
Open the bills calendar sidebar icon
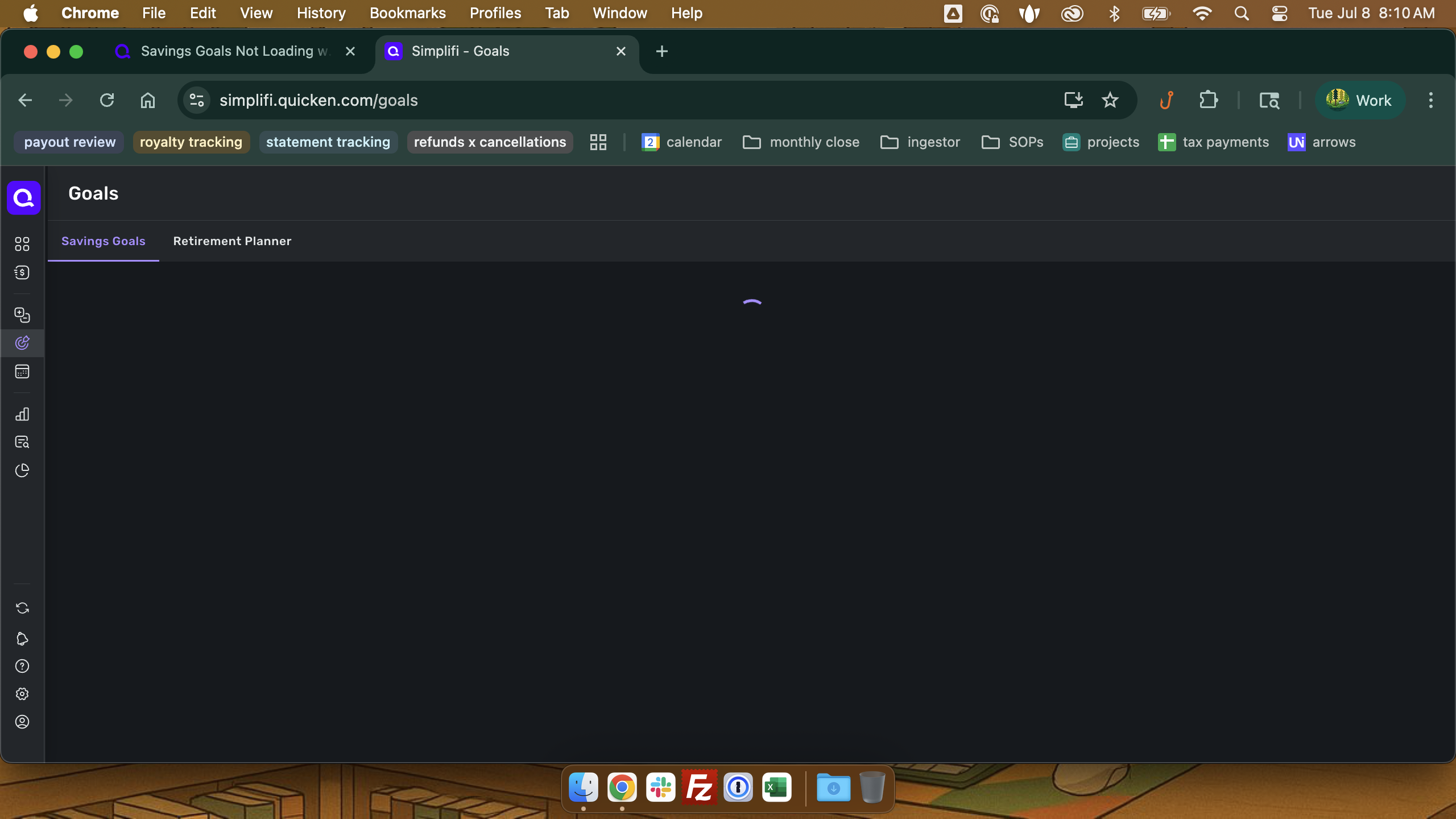pyautogui.click(x=22, y=372)
